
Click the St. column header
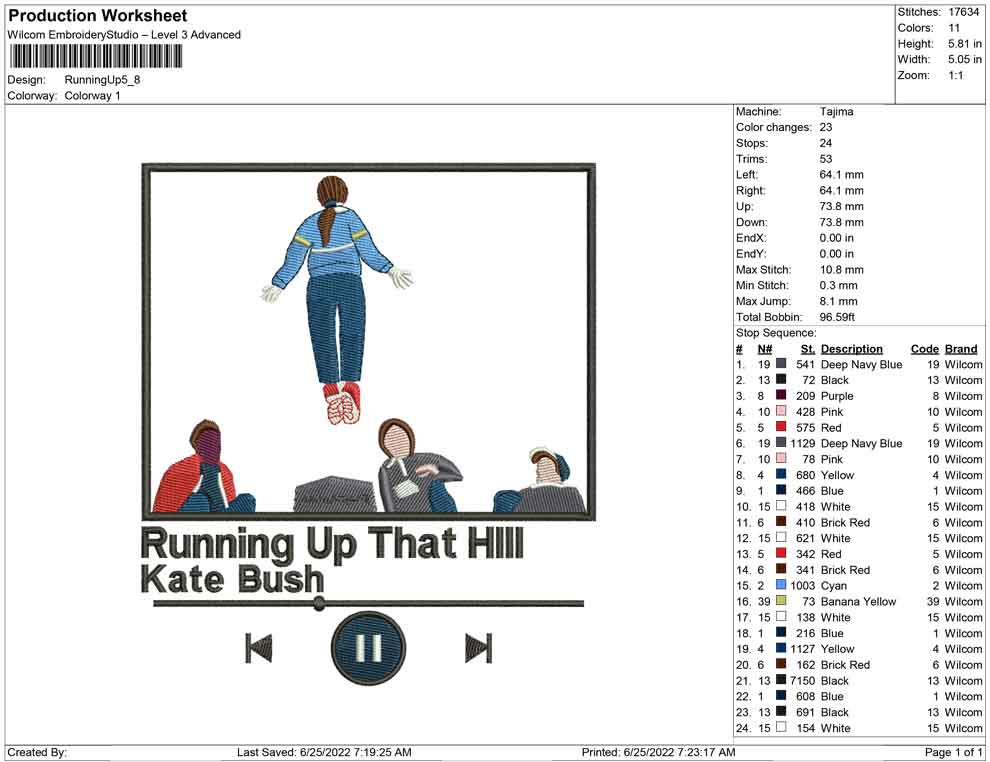[x=808, y=348]
